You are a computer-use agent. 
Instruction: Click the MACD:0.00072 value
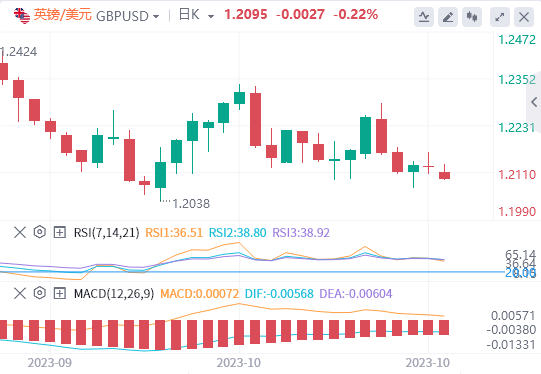coord(199,294)
